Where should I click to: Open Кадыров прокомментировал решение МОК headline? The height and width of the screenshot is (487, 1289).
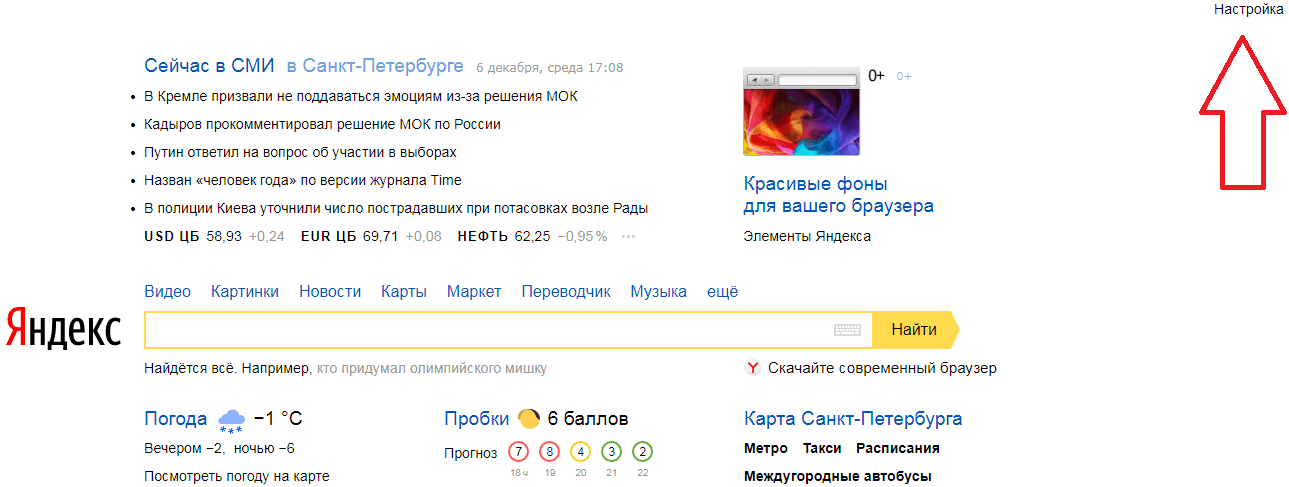point(322,124)
